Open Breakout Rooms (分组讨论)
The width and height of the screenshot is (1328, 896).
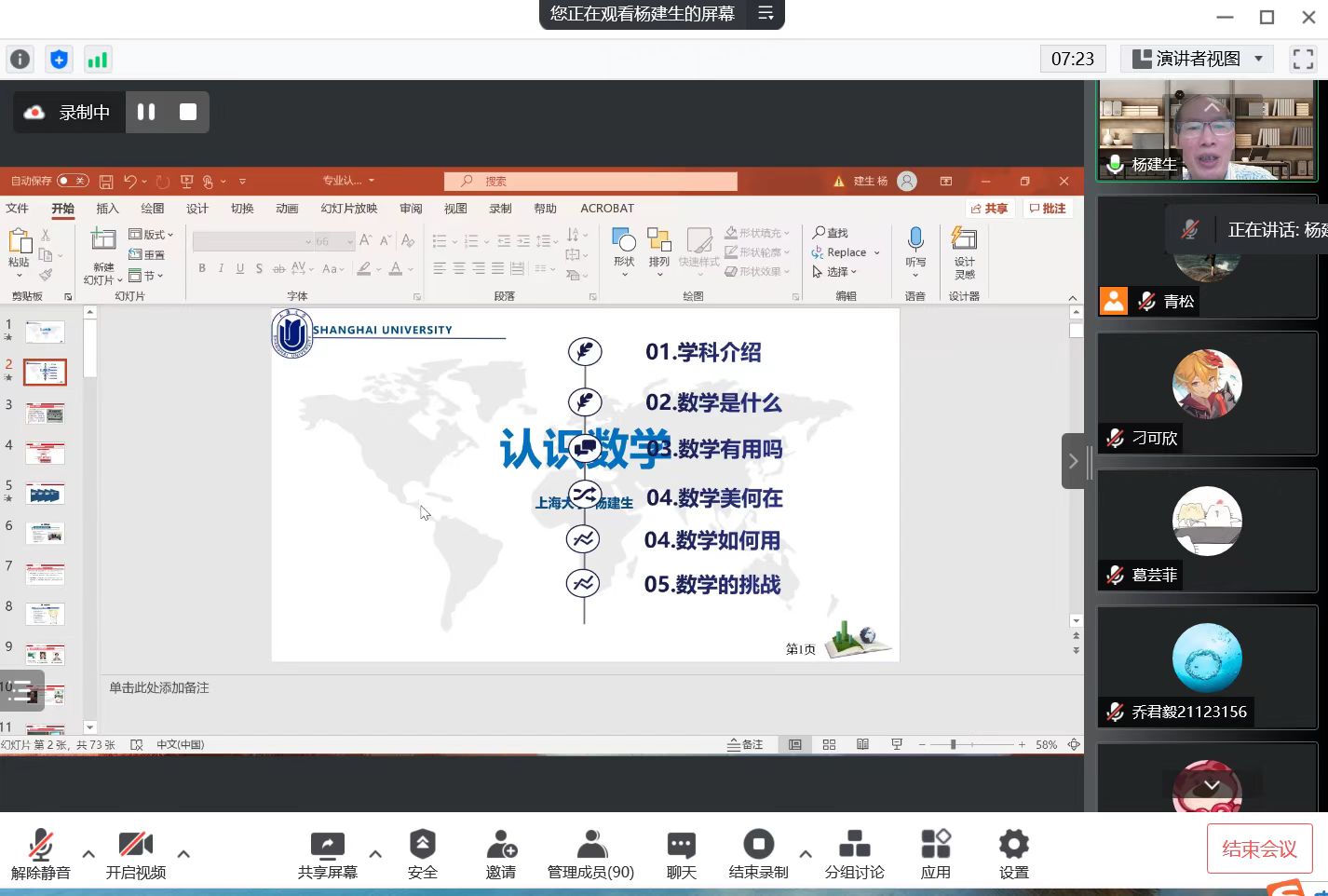click(854, 854)
